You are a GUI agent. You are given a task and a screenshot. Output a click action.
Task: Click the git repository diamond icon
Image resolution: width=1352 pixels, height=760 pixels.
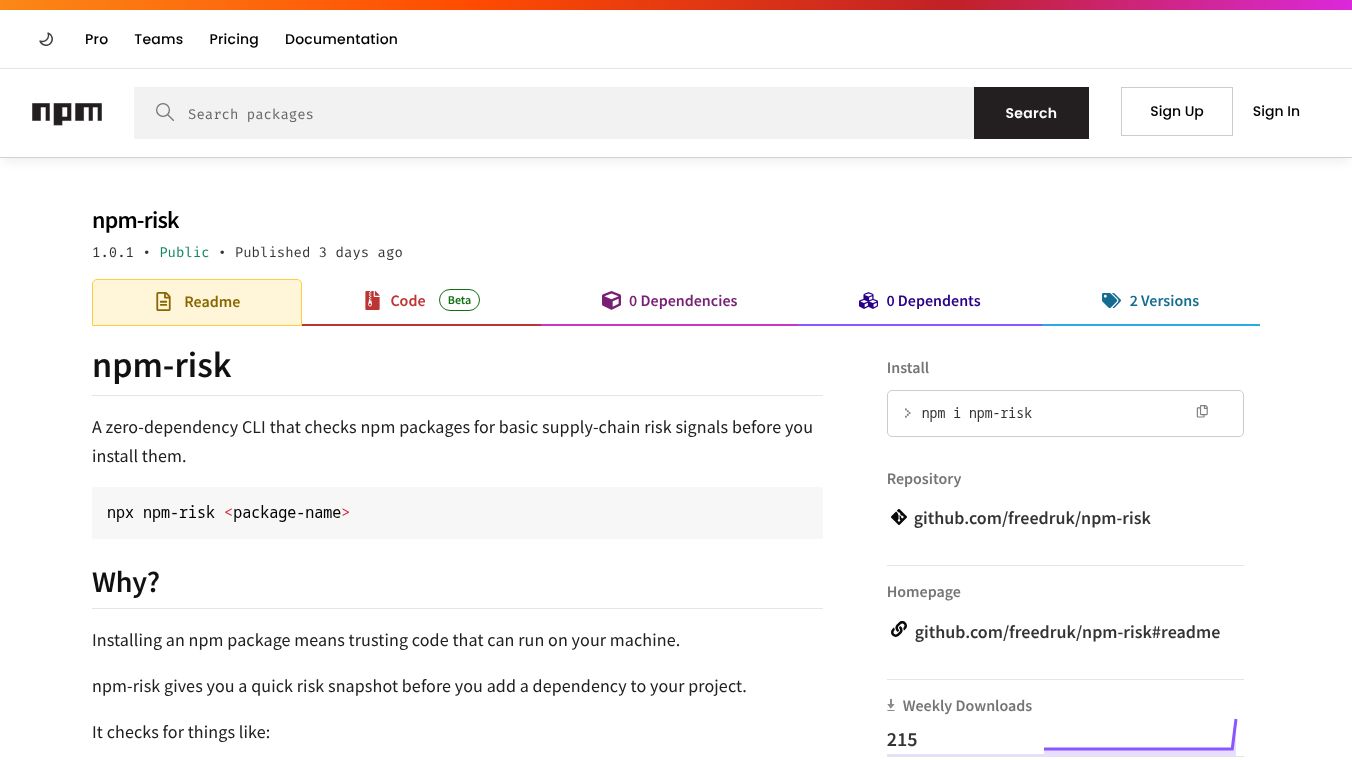(898, 517)
